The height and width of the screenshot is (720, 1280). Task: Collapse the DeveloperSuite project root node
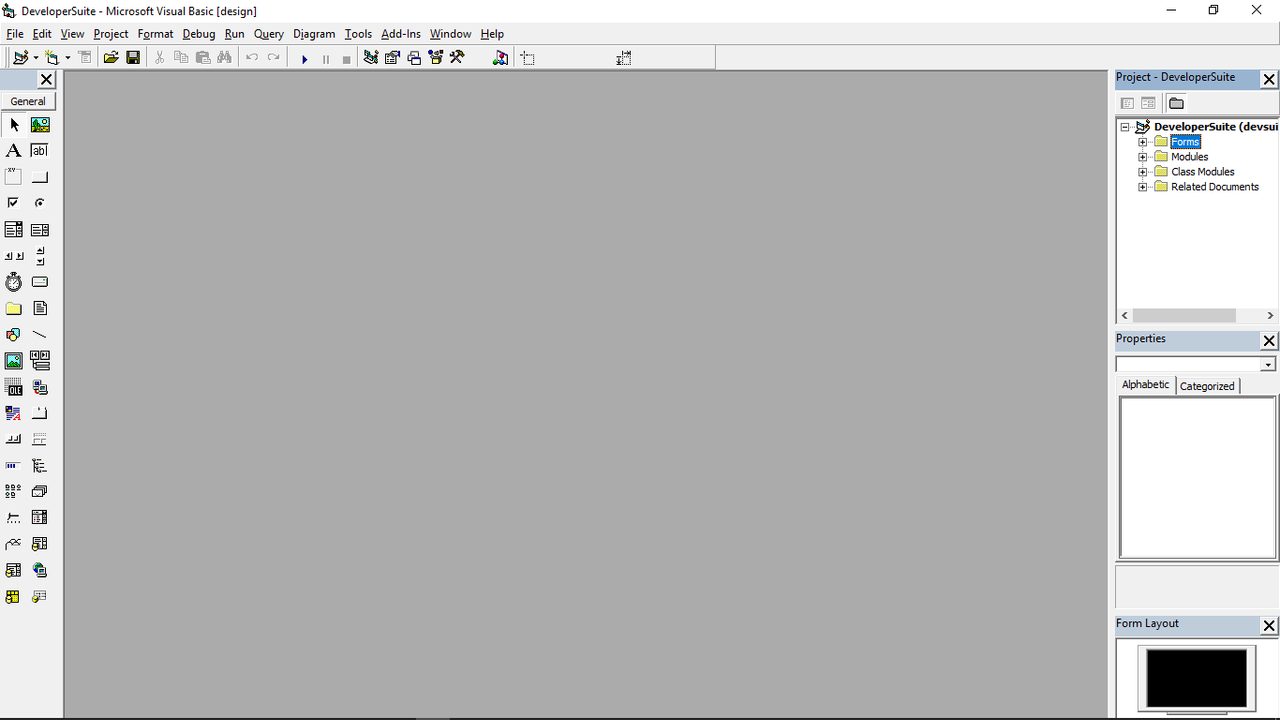[1125, 127]
